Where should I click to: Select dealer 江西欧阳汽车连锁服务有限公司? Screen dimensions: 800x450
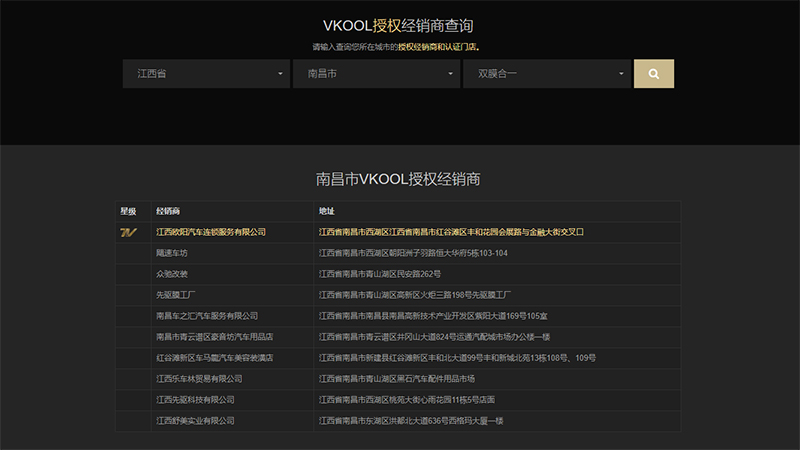point(211,232)
